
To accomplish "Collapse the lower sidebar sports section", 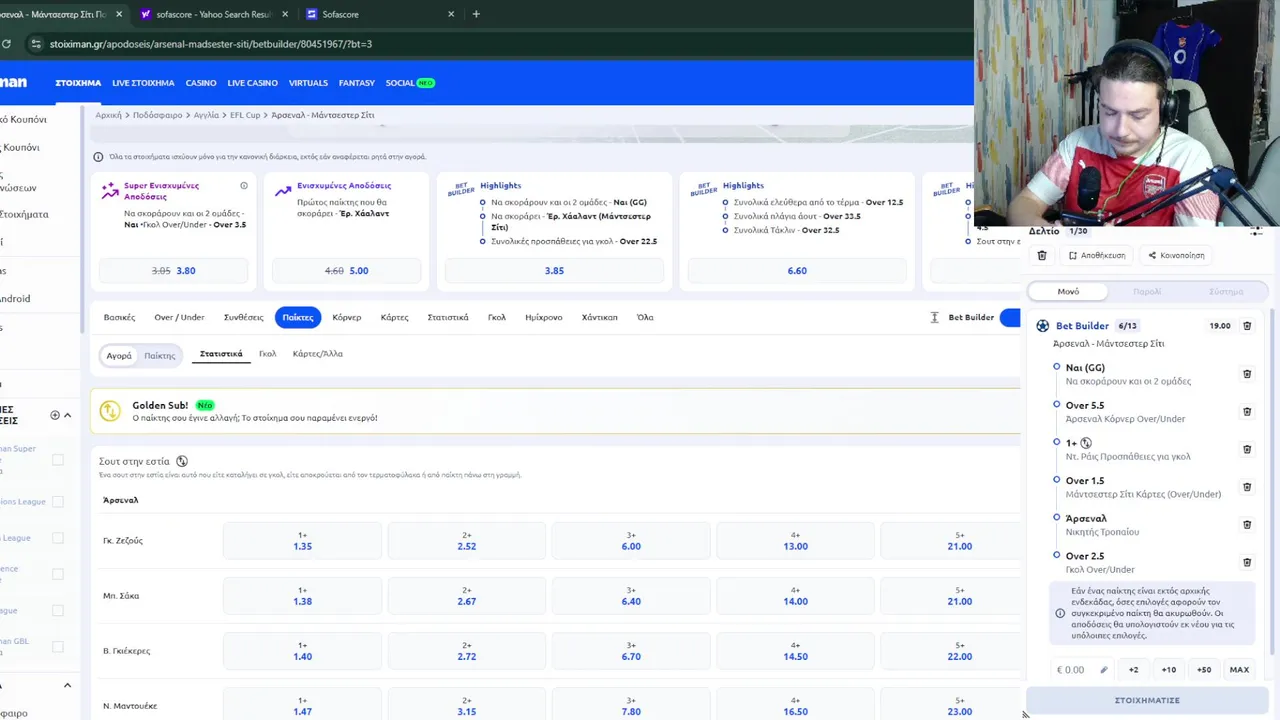I will coord(67,686).
